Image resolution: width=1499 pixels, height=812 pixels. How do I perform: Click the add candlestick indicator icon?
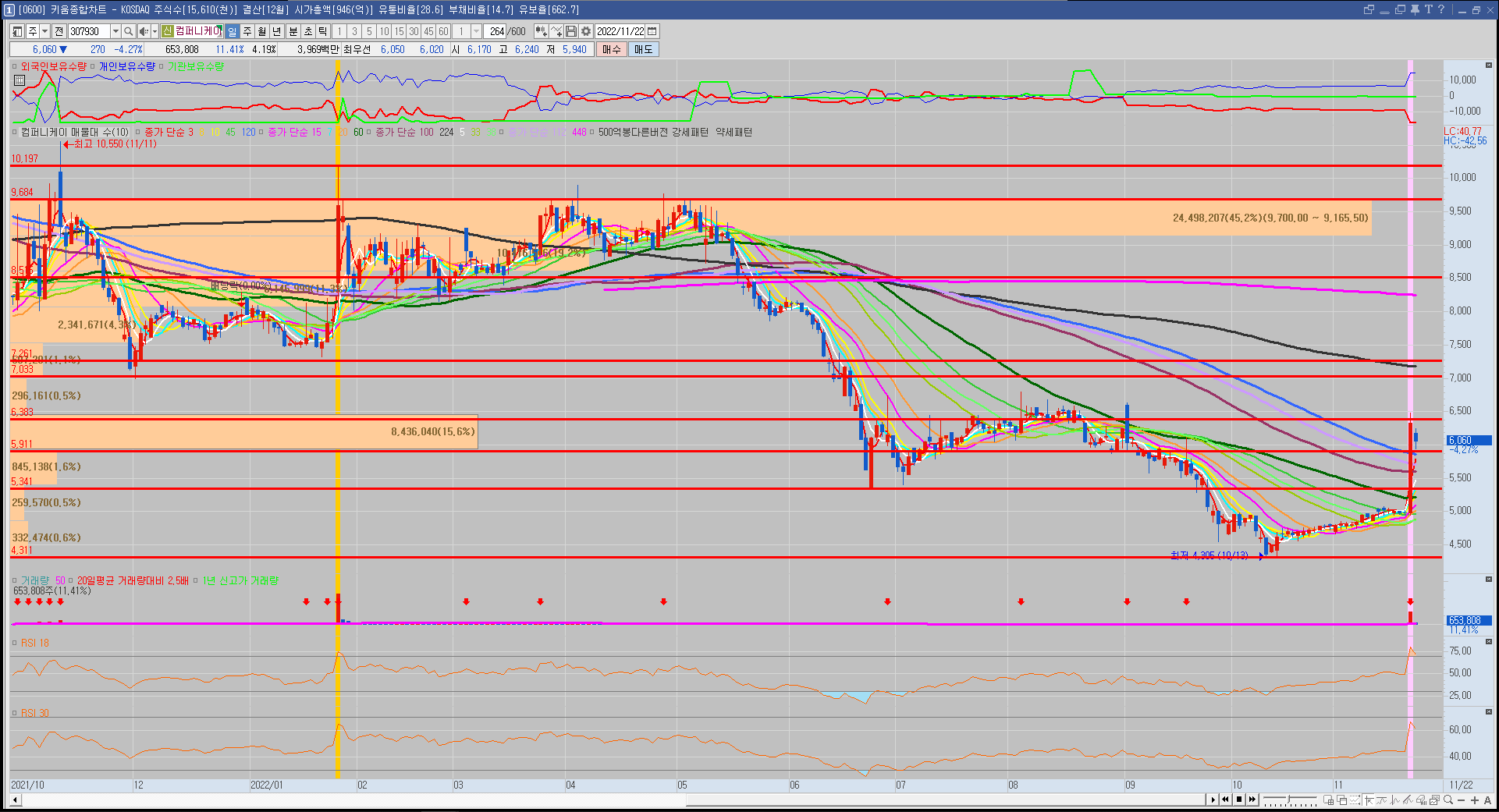point(541,31)
